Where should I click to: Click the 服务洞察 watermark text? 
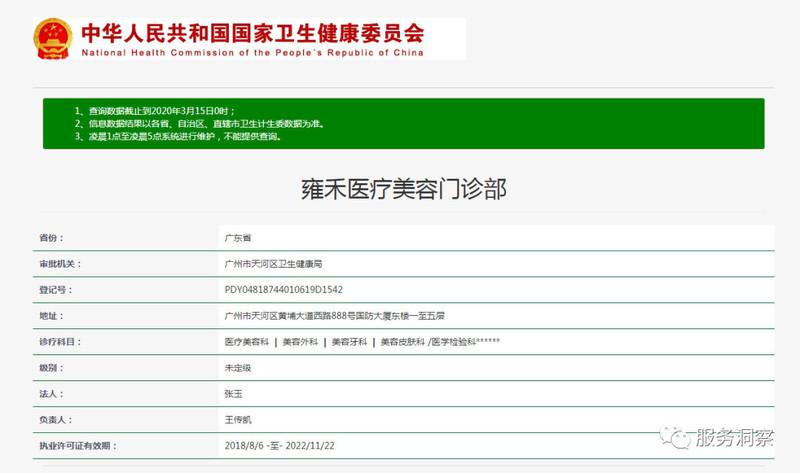click(x=733, y=438)
